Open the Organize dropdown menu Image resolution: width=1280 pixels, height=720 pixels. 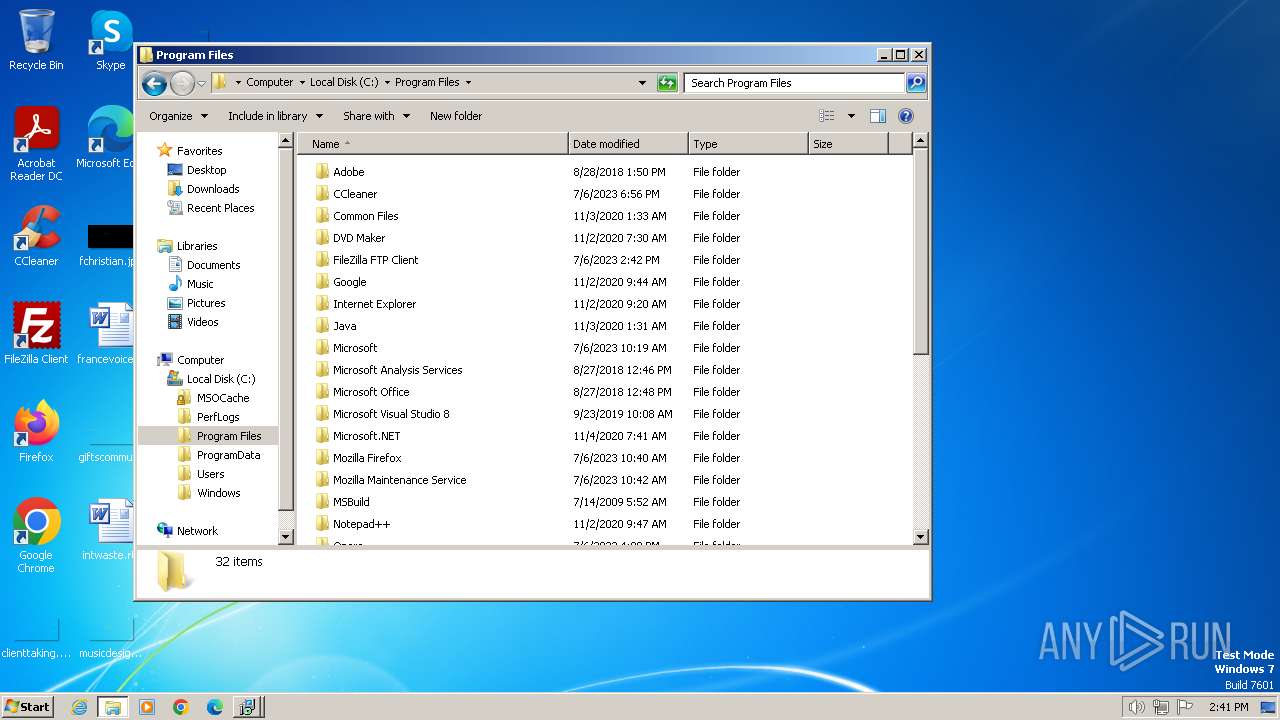coord(178,116)
